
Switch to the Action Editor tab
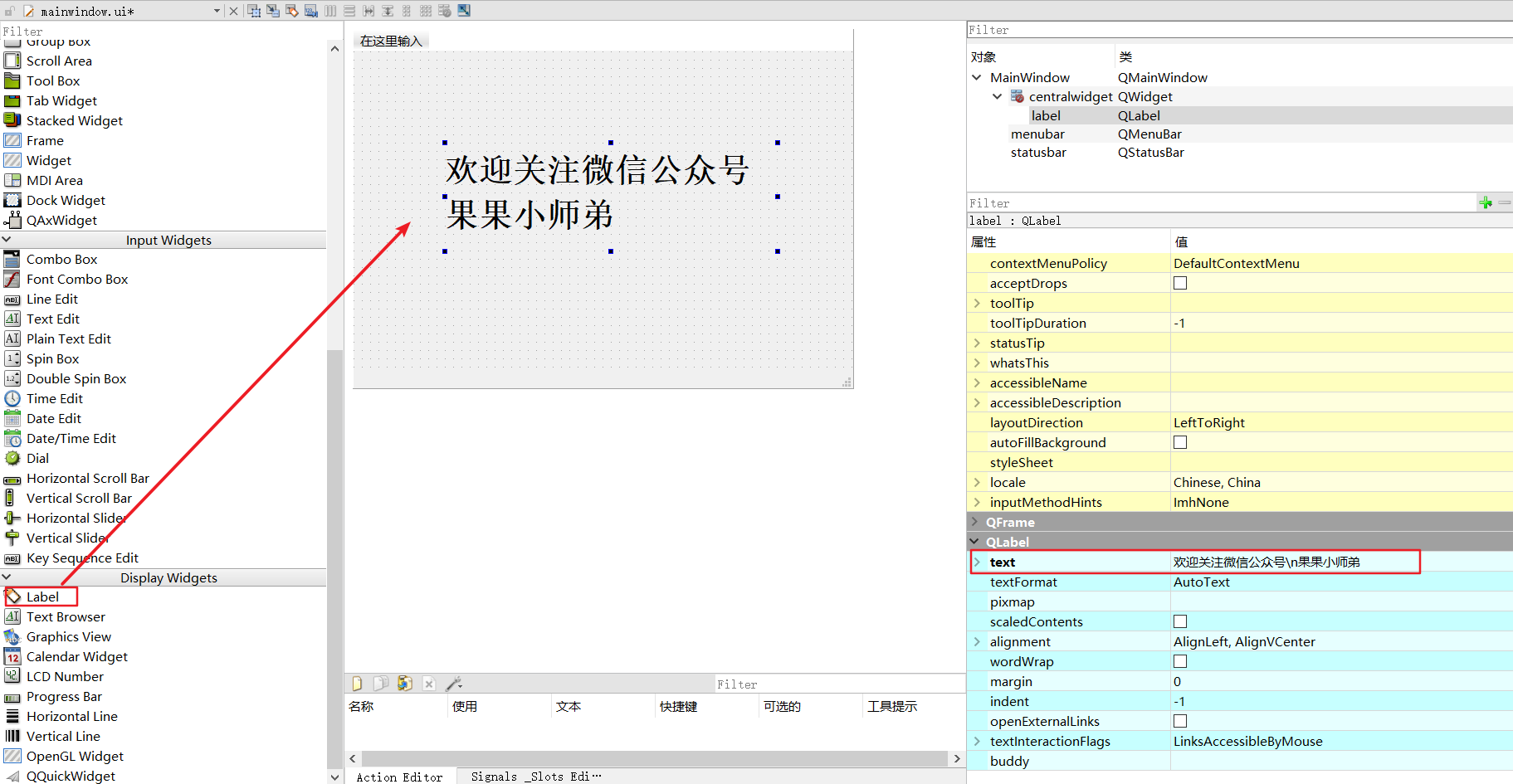click(399, 777)
